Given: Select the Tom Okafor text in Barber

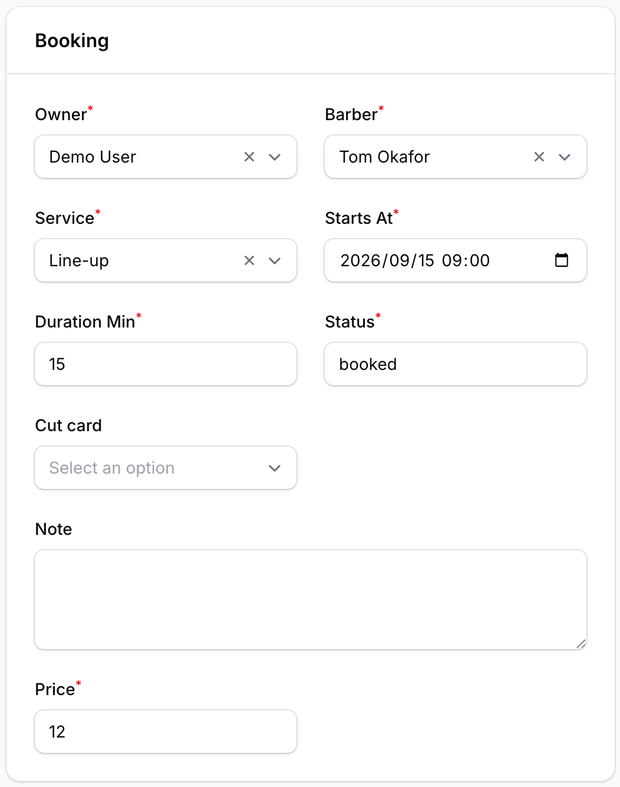Looking at the screenshot, I should (x=385, y=157).
